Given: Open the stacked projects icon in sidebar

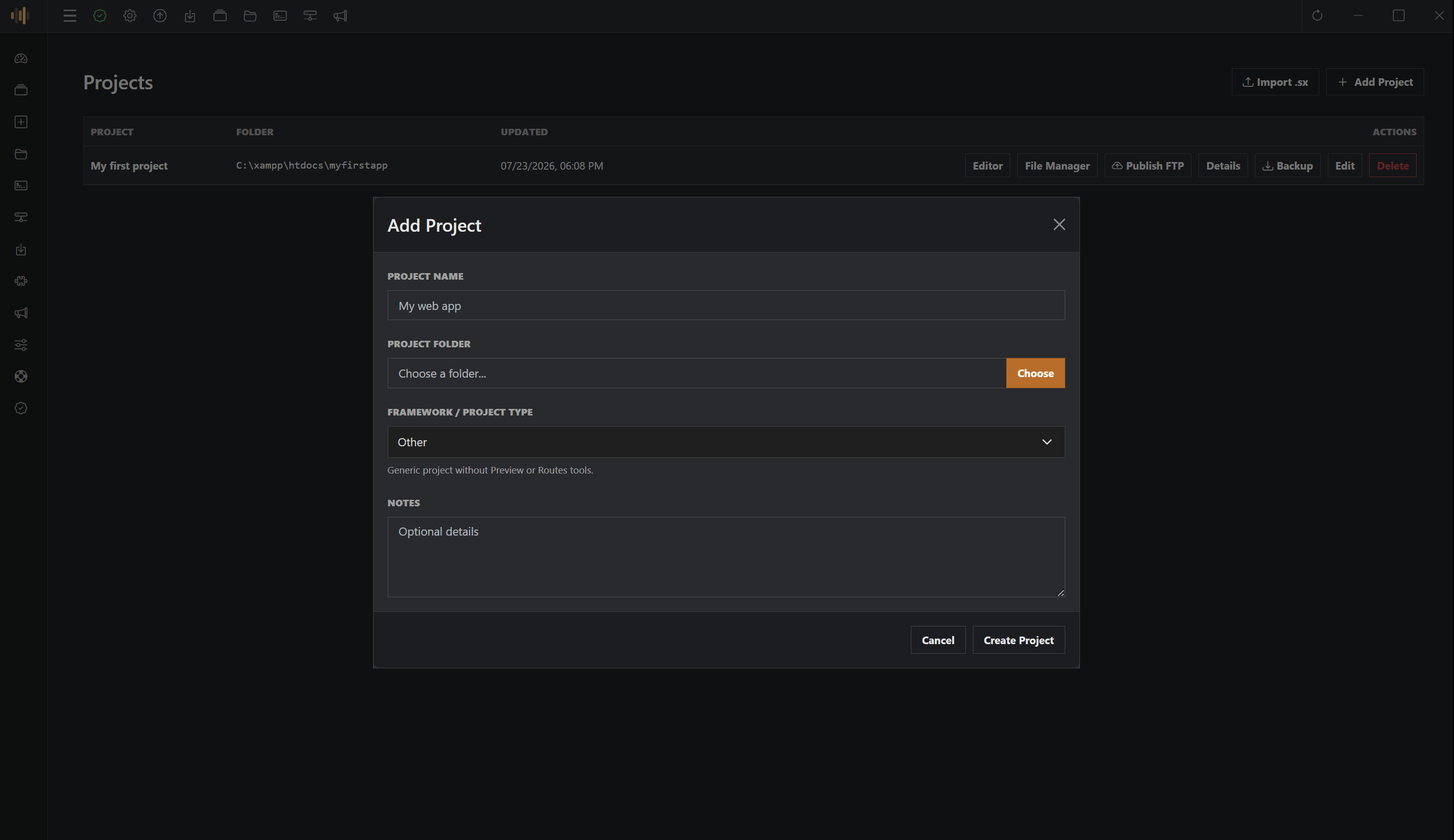Looking at the screenshot, I should [21, 90].
